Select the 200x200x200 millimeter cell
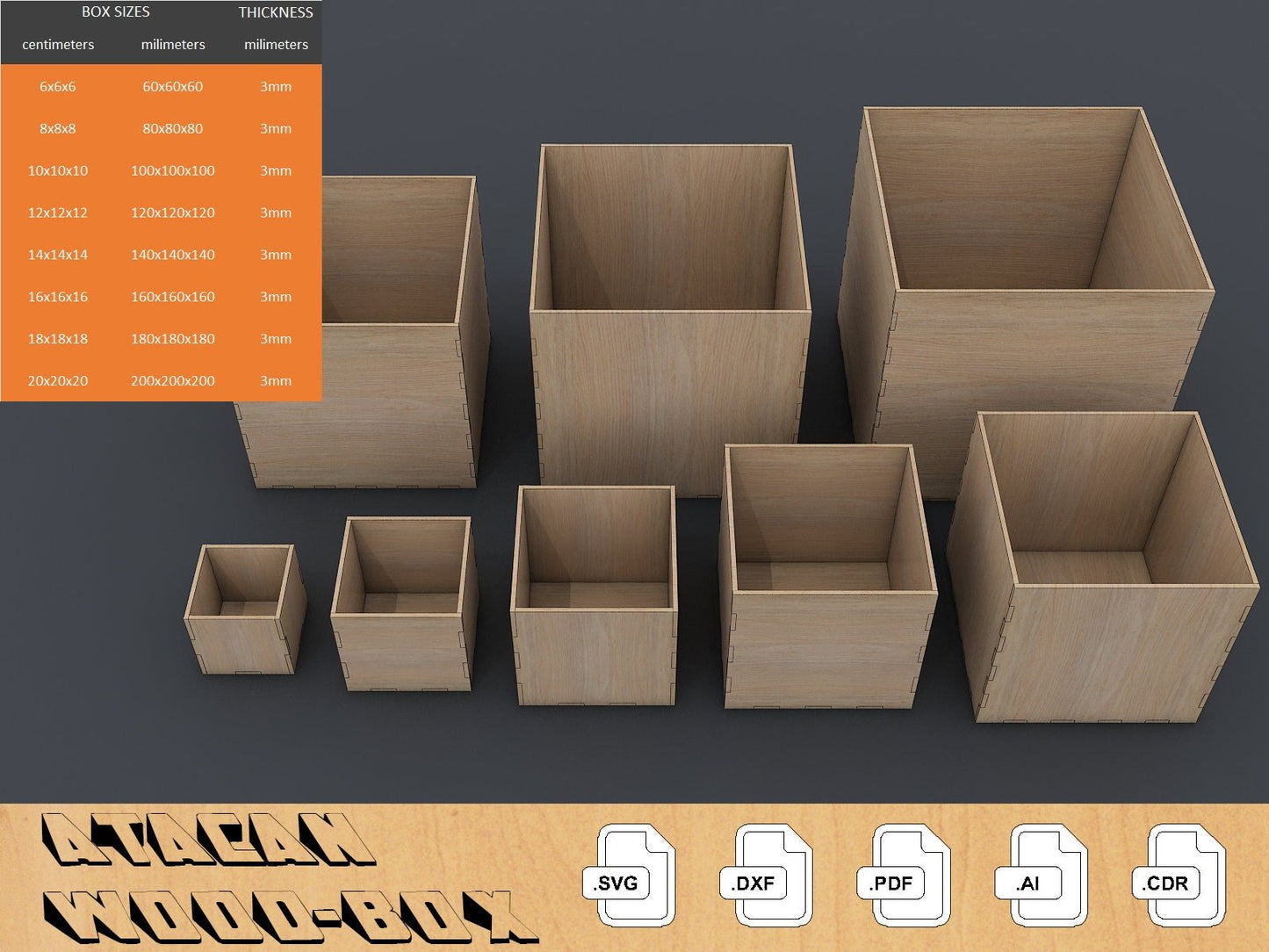 coord(172,380)
